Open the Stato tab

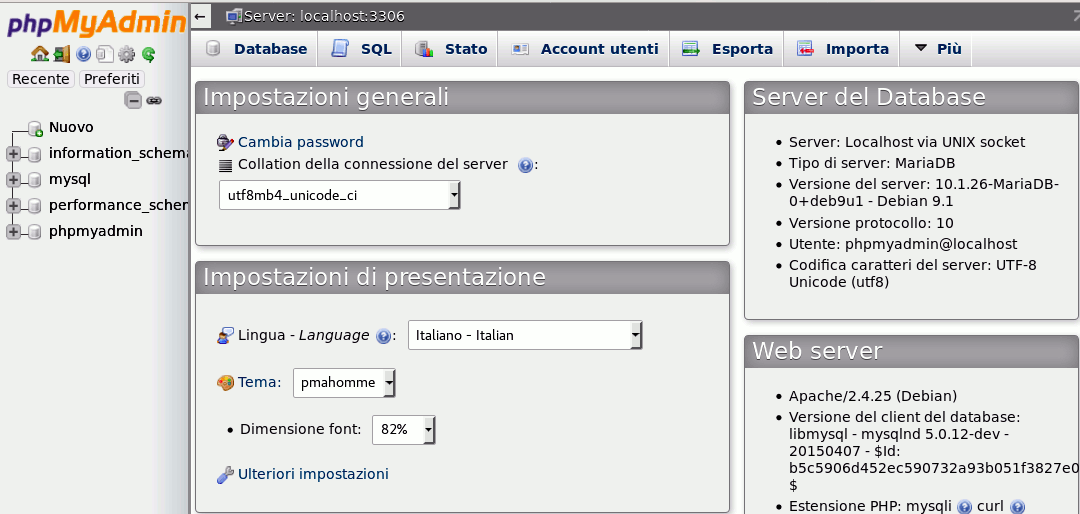coord(451,49)
